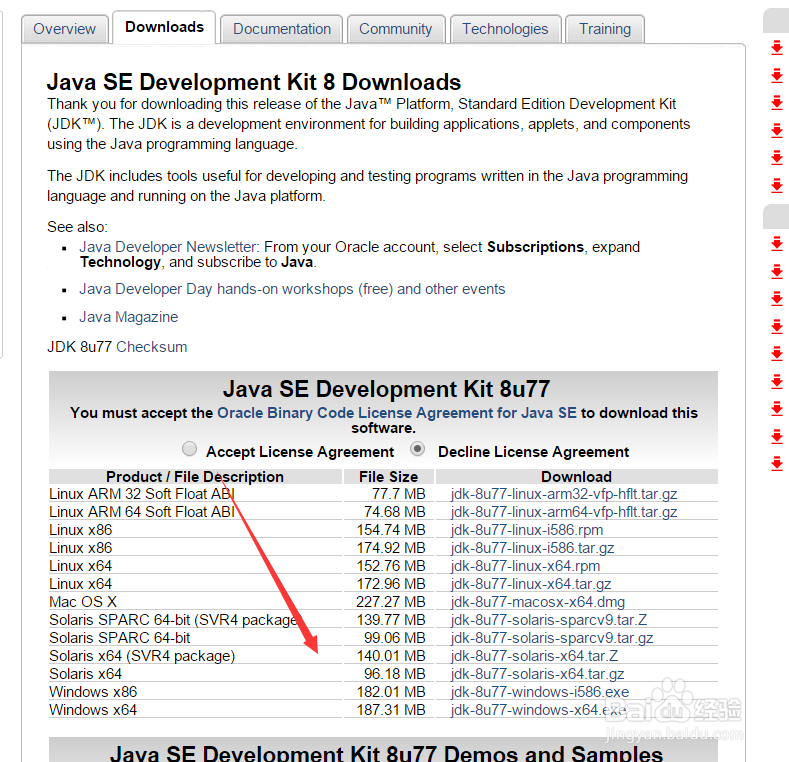Click the 154.74 MB file size

click(391, 530)
